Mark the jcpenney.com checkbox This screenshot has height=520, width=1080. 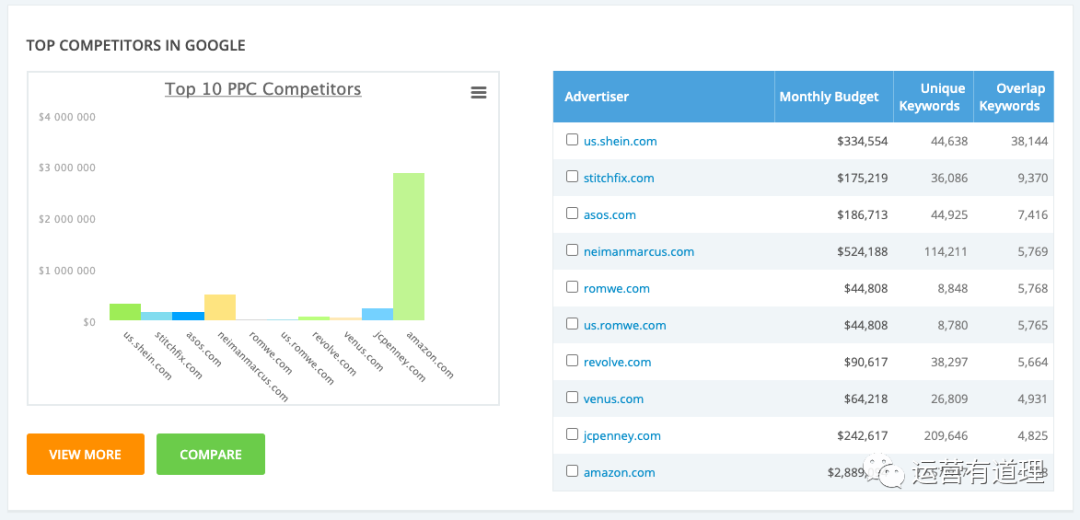tap(572, 434)
